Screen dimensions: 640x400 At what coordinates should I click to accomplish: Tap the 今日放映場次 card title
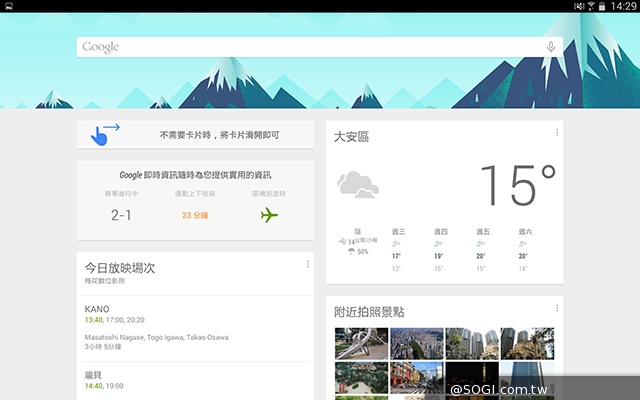click(120, 268)
